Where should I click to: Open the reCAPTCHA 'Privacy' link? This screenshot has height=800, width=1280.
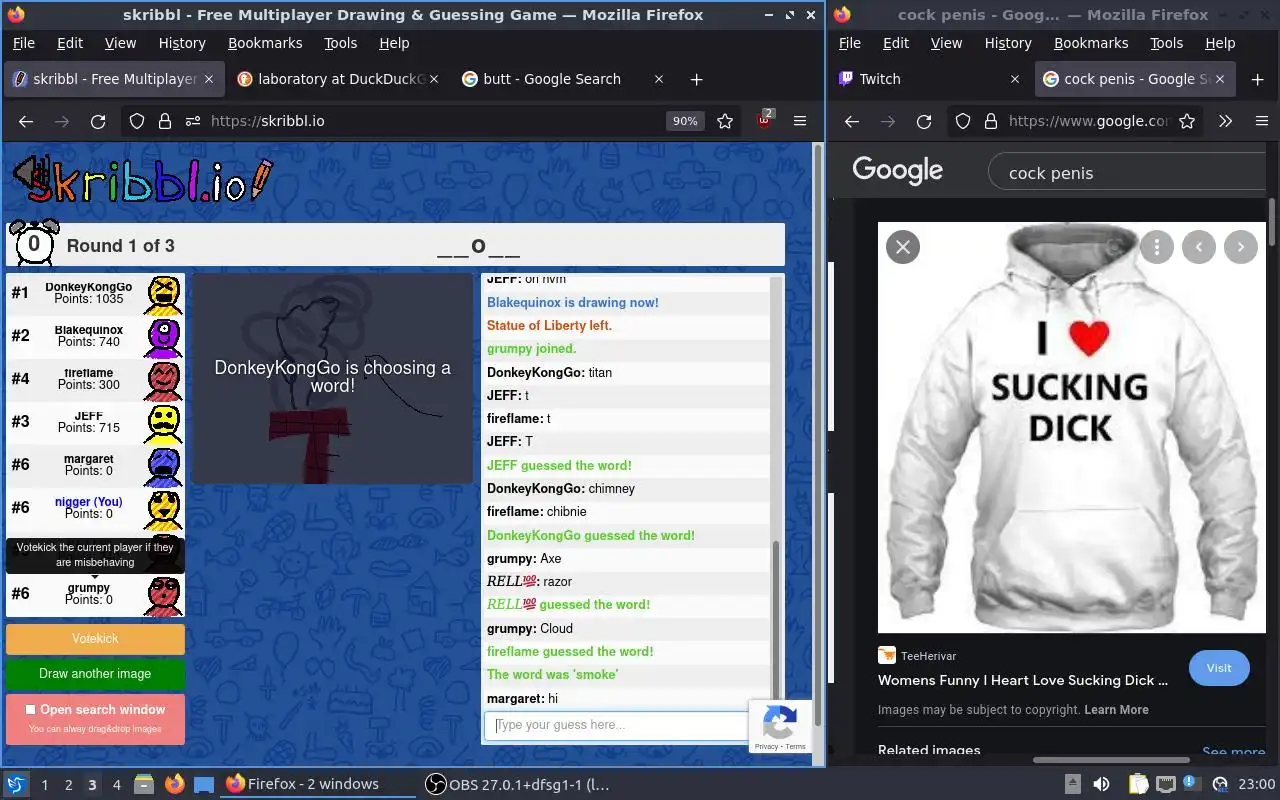pyautogui.click(x=766, y=747)
